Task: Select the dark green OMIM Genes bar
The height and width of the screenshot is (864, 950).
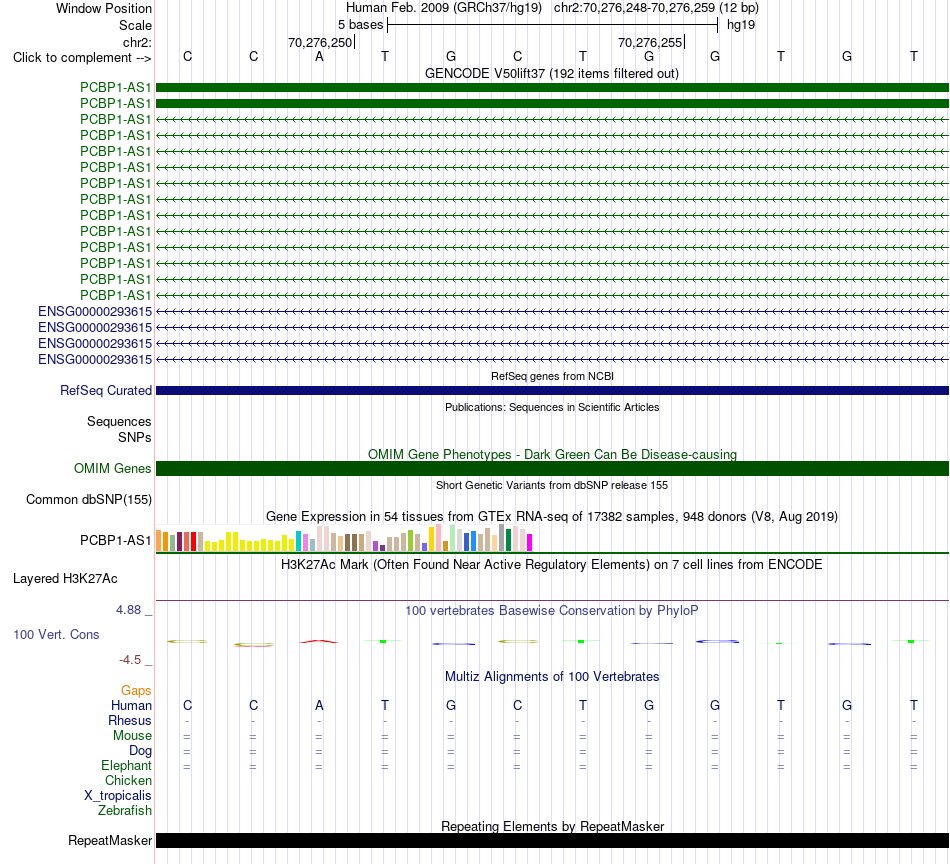Action: pos(552,468)
